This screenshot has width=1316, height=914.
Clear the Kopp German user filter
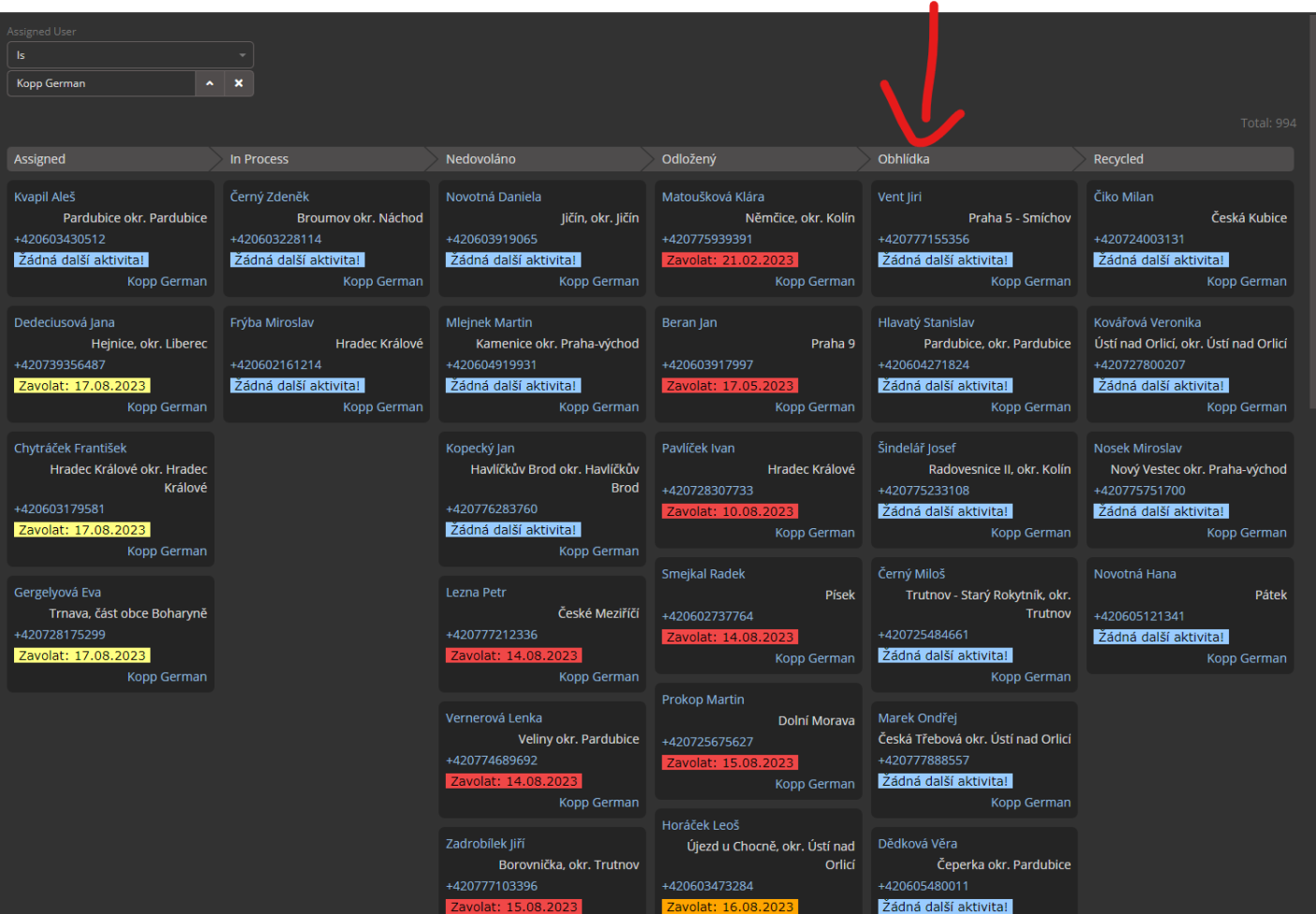239,83
